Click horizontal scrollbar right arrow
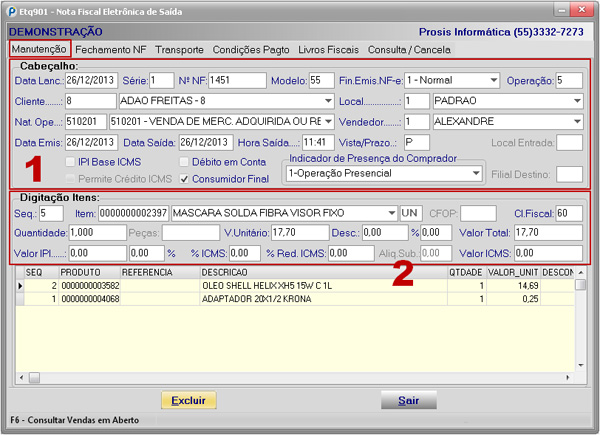600x435 pixels. point(568,378)
